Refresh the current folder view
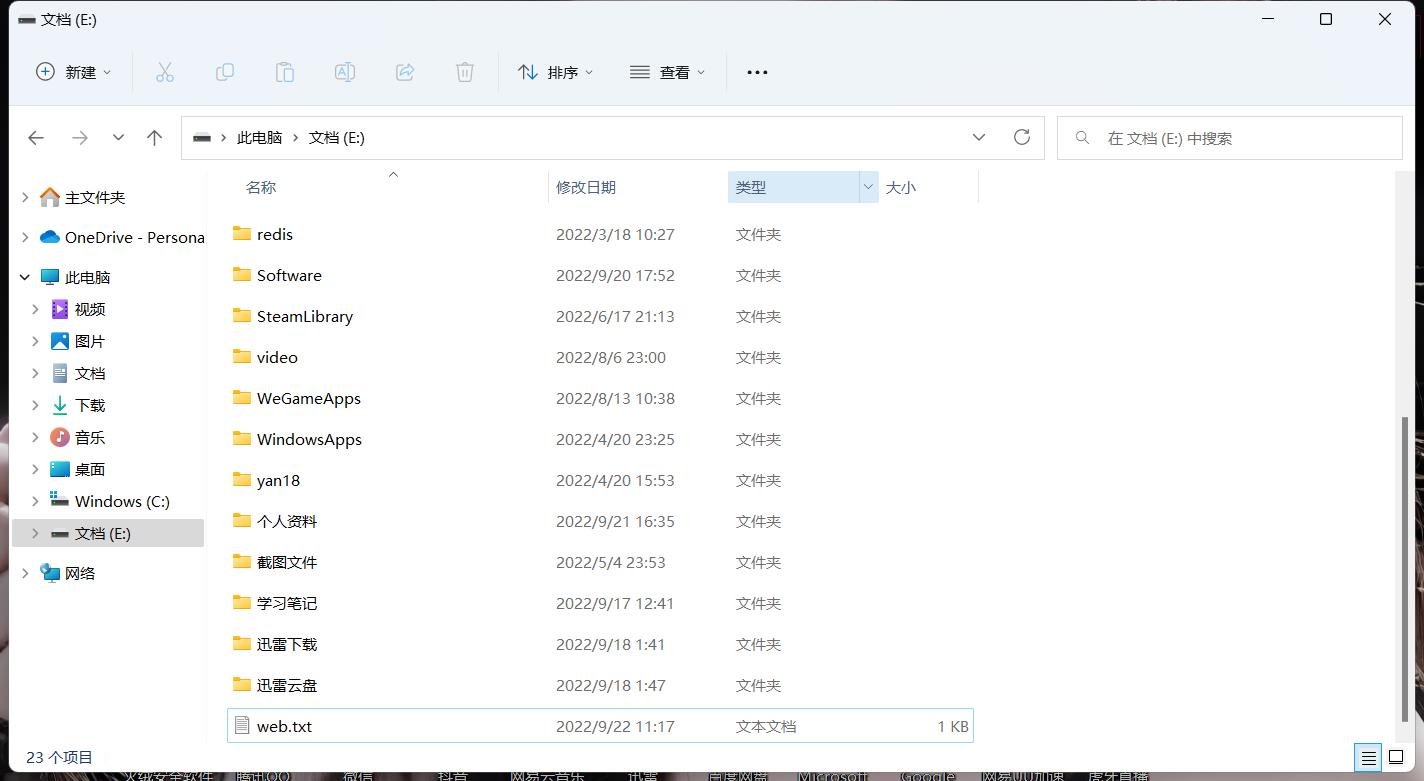 (1021, 137)
